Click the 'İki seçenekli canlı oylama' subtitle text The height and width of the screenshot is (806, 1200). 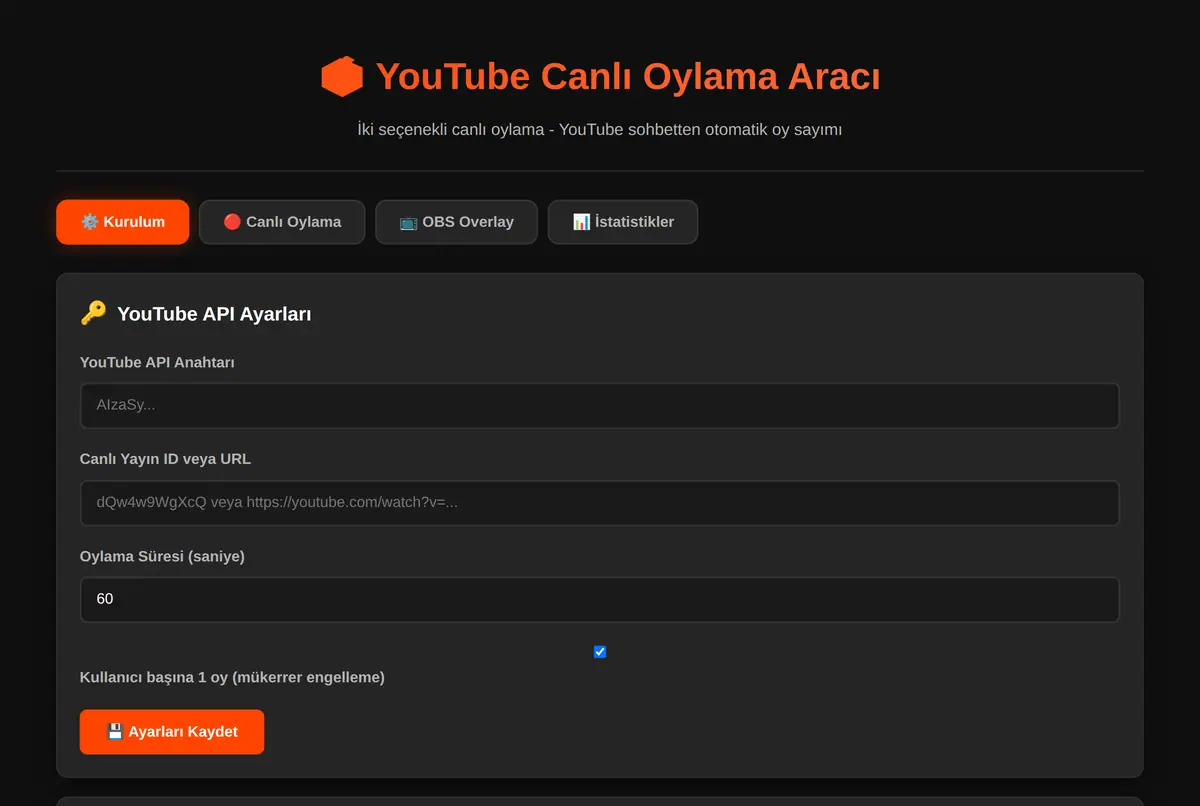point(600,130)
